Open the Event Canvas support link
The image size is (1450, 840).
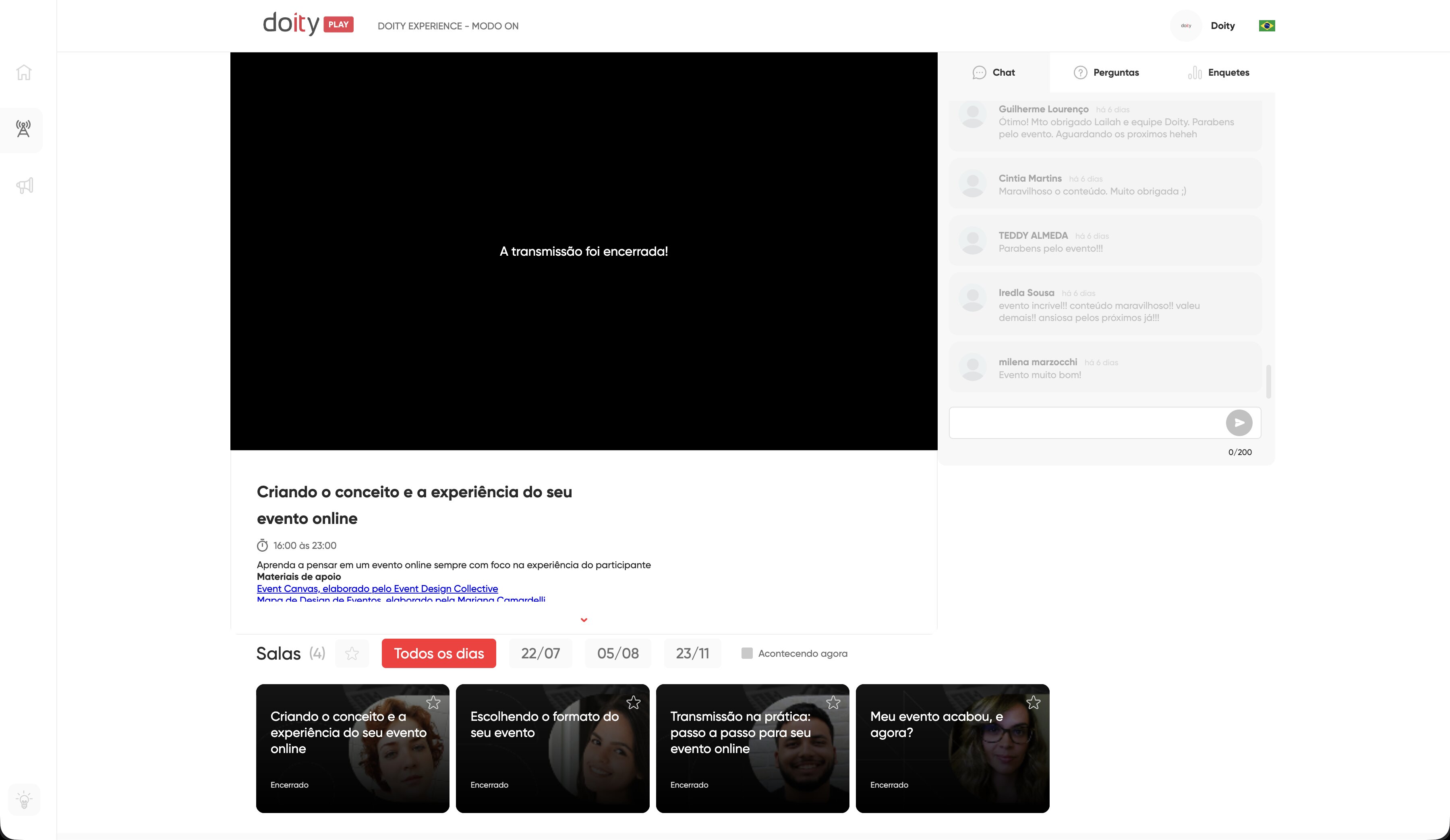tap(377, 589)
